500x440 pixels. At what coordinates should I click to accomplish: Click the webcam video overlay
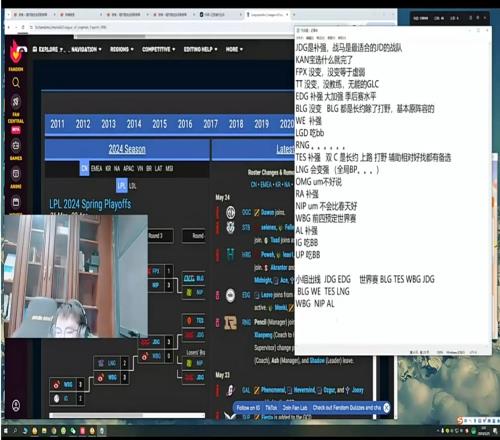pos(75,276)
